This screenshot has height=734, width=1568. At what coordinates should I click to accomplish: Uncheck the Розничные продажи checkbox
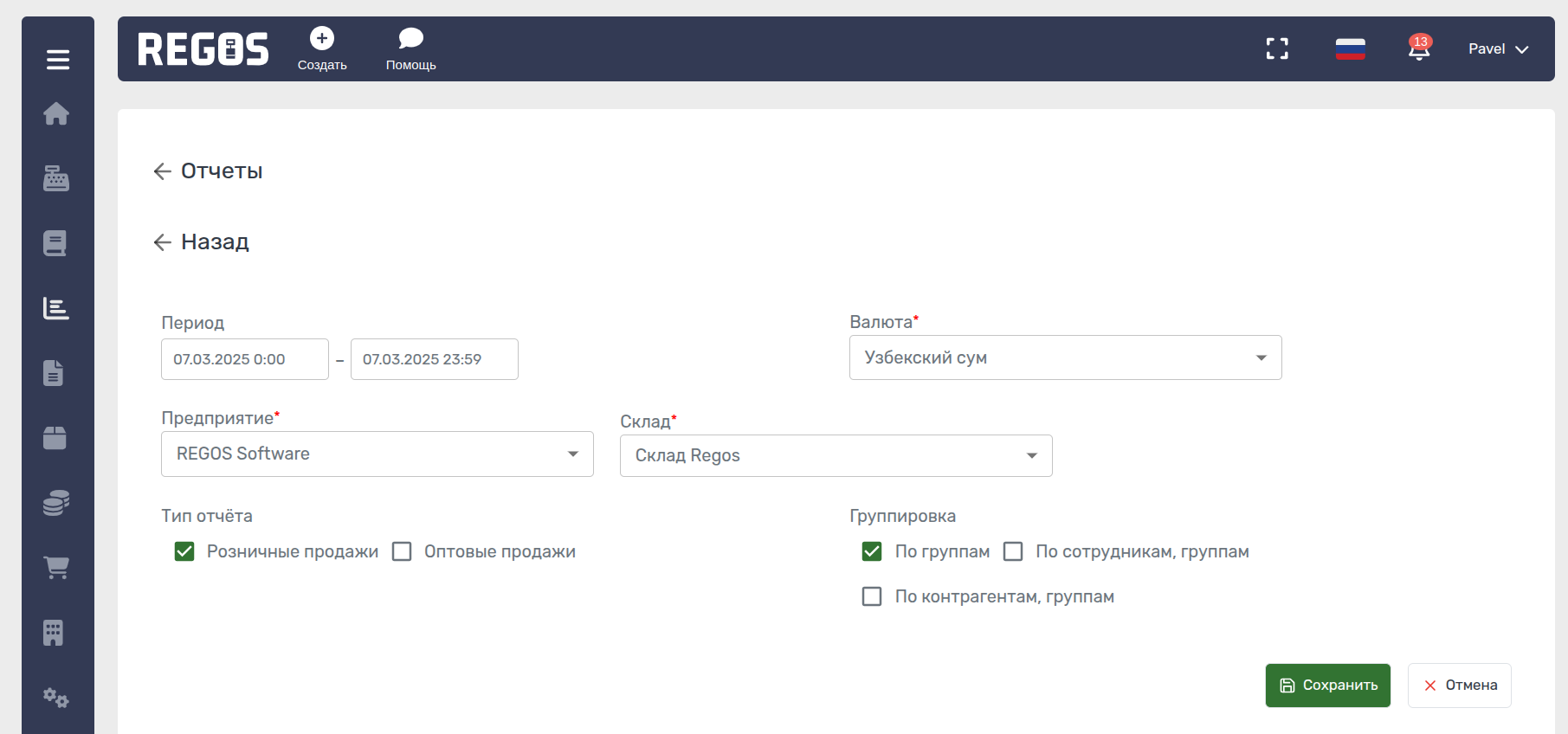(184, 551)
